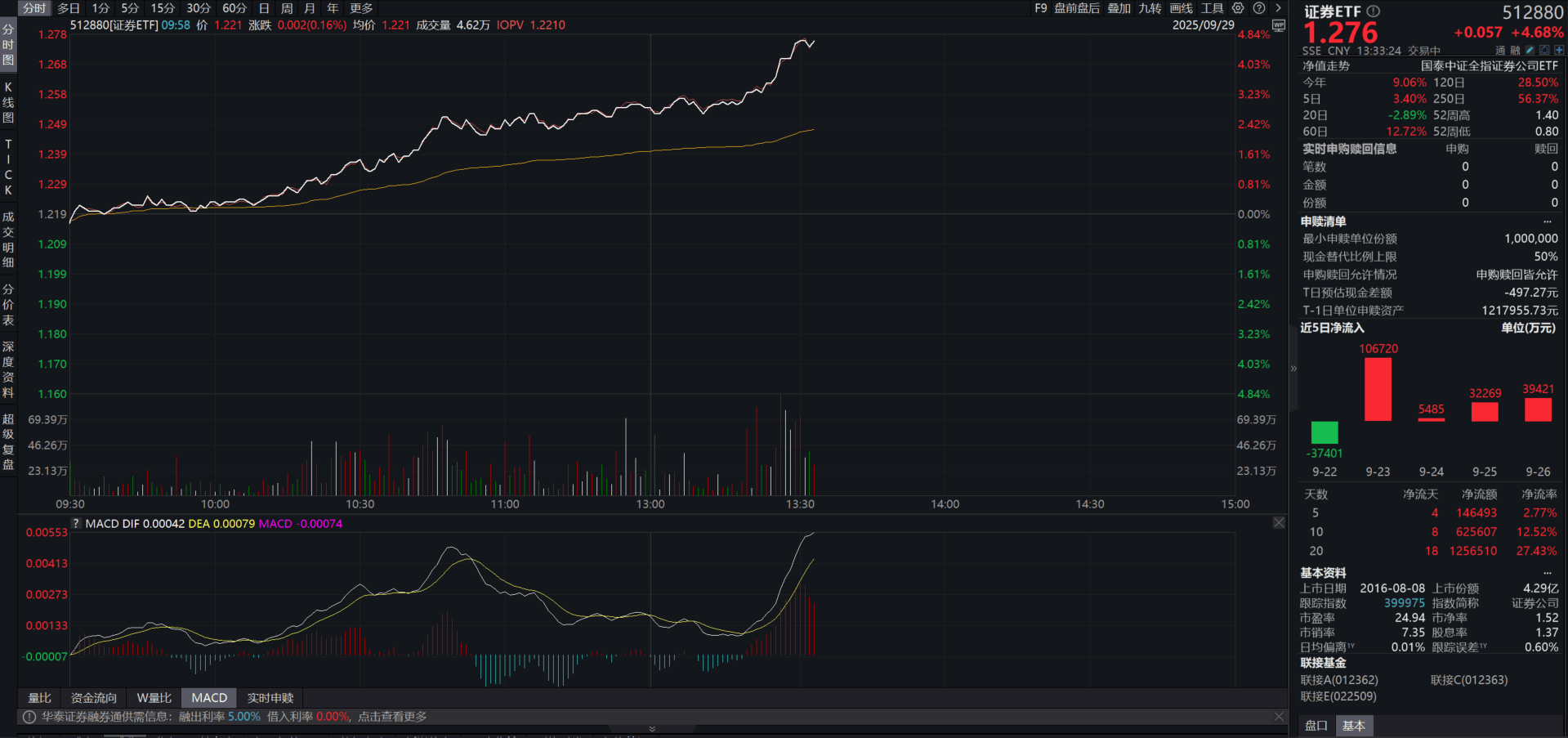Click the help question mark icon
1568x738 pixels.
point(1259,8)
